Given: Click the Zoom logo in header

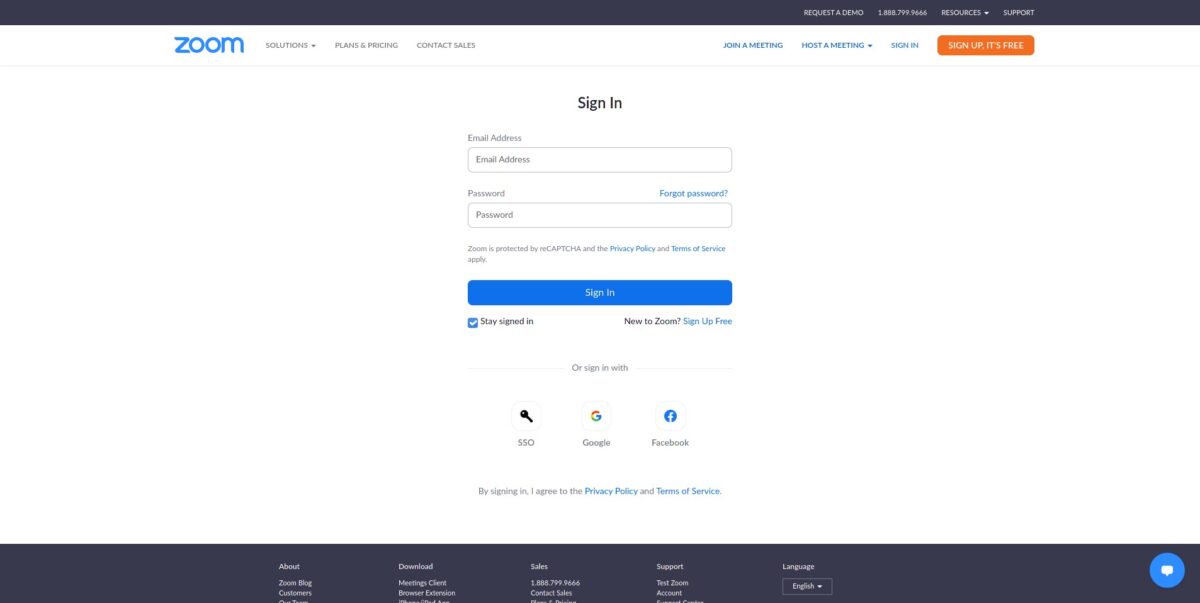Looking at the screenshot, I should click(209, 45).
